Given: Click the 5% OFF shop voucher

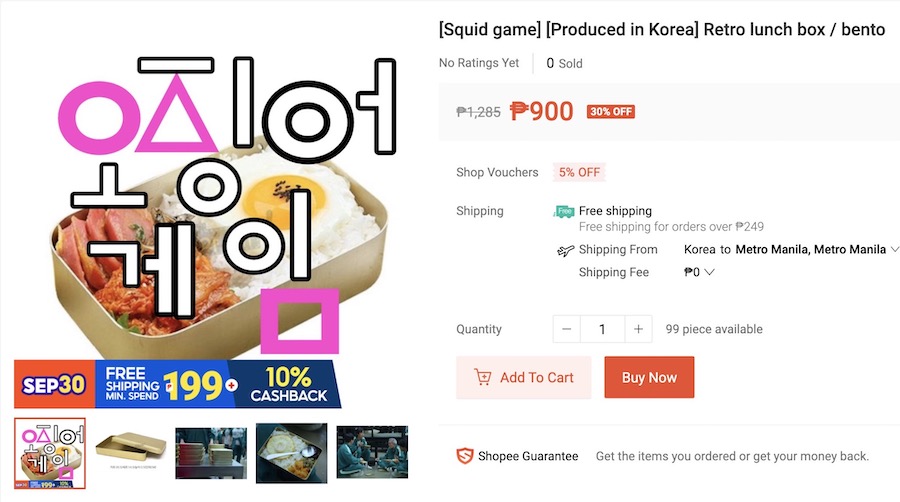Looking at the screenshot, I should pos(579,172).
